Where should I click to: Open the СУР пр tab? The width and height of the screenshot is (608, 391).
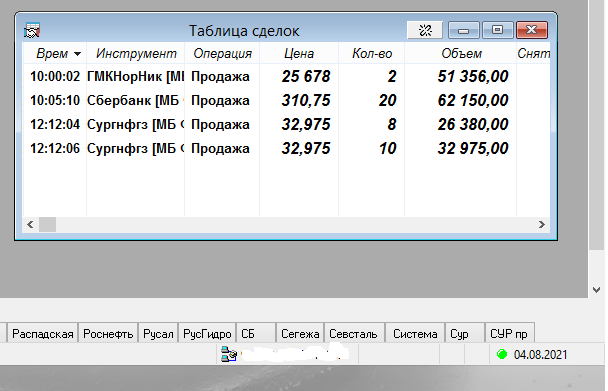[510, 334]
